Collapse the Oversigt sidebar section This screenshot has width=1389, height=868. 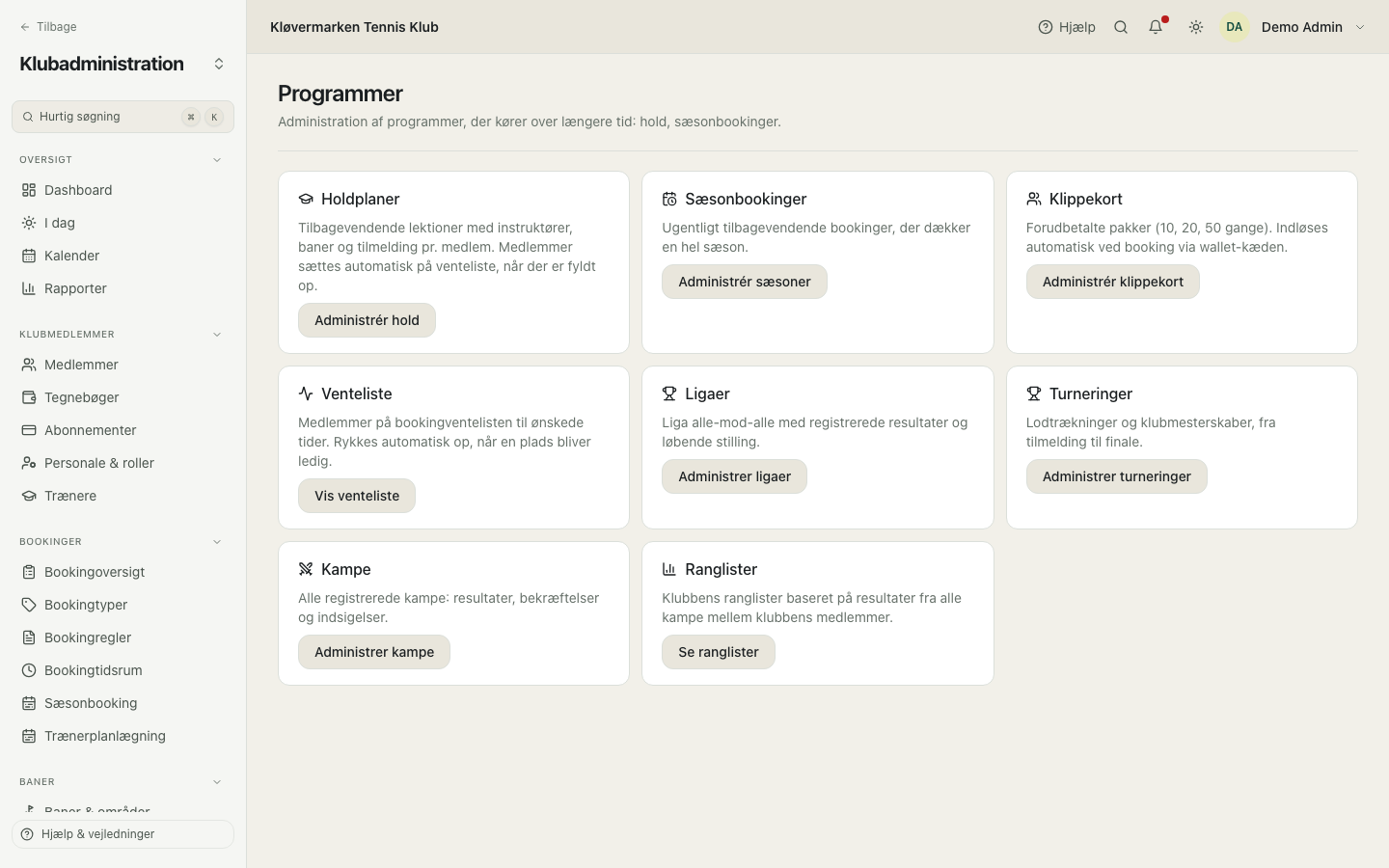tap(217, 160)
